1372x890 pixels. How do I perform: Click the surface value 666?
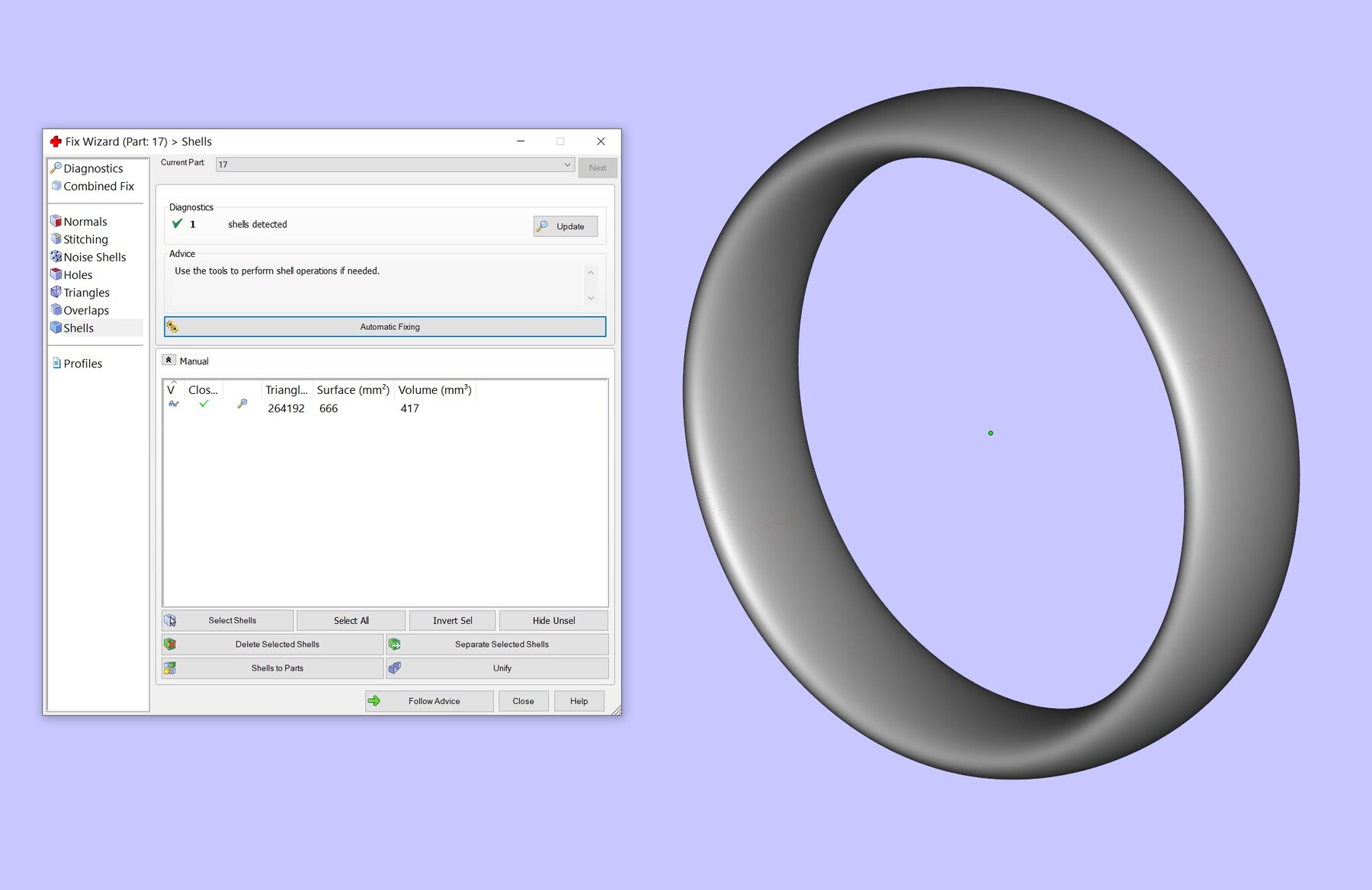(x=329, y=408)
